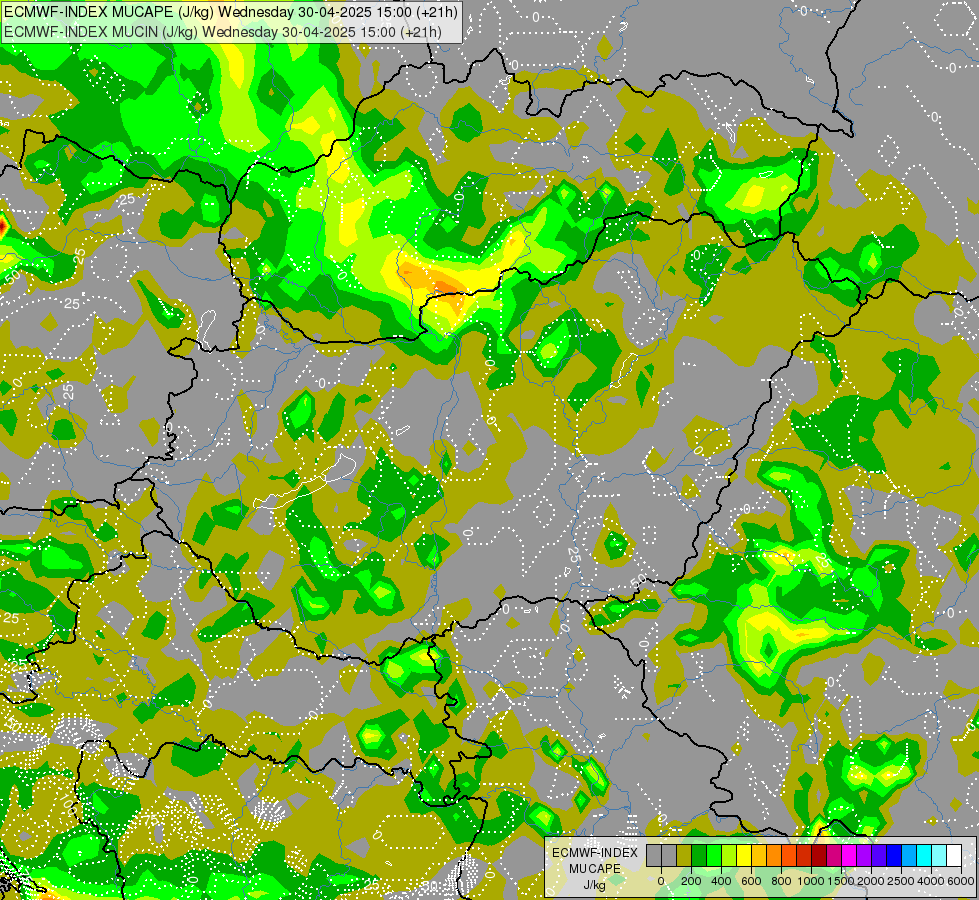This screenshot has width=979, height=900.
Task: Click the J/kg unit label in legend
Action: (595, 885)
